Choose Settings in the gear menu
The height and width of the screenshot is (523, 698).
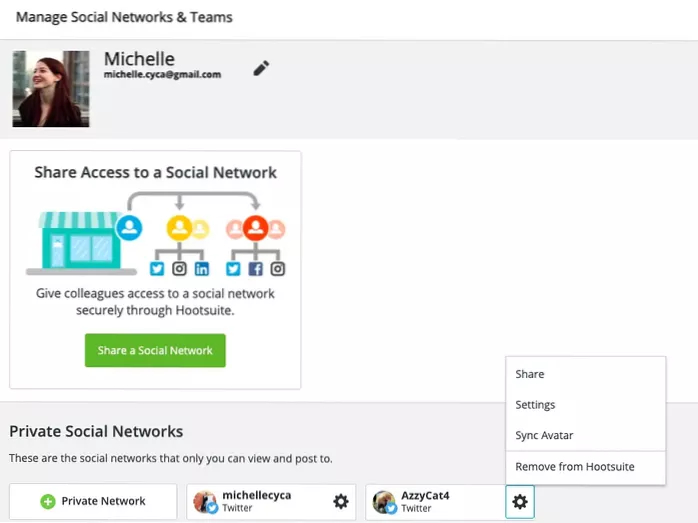(535, 405)
